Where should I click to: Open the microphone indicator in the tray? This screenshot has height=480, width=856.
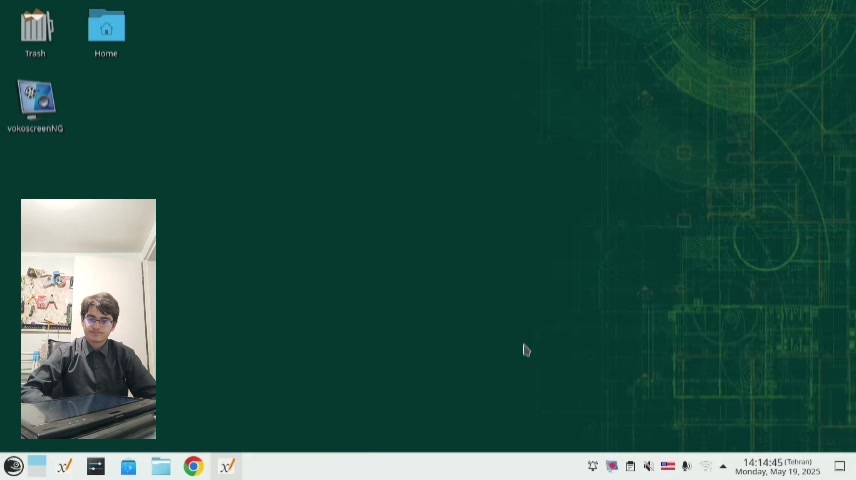coord(687,466)
